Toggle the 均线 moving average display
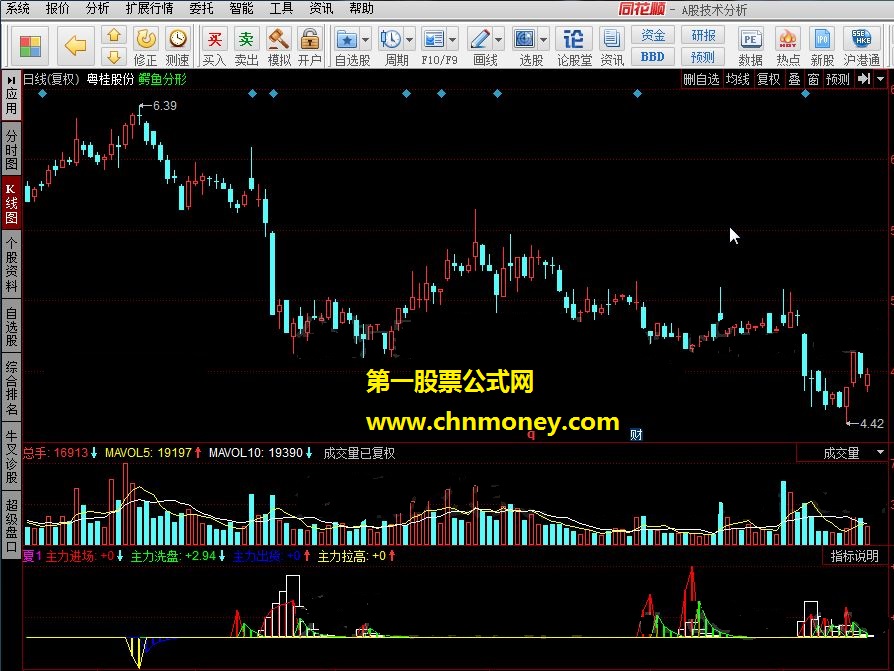 pyautogui.click(x=737, y=79)
